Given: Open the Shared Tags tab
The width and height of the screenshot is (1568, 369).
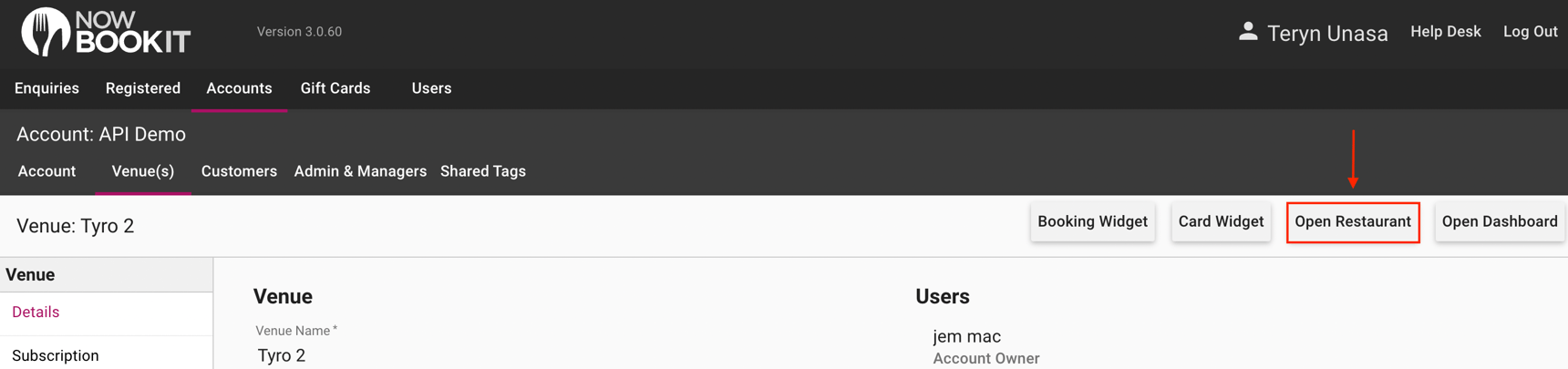Looking at the screenshot, I should pos(483,171).
